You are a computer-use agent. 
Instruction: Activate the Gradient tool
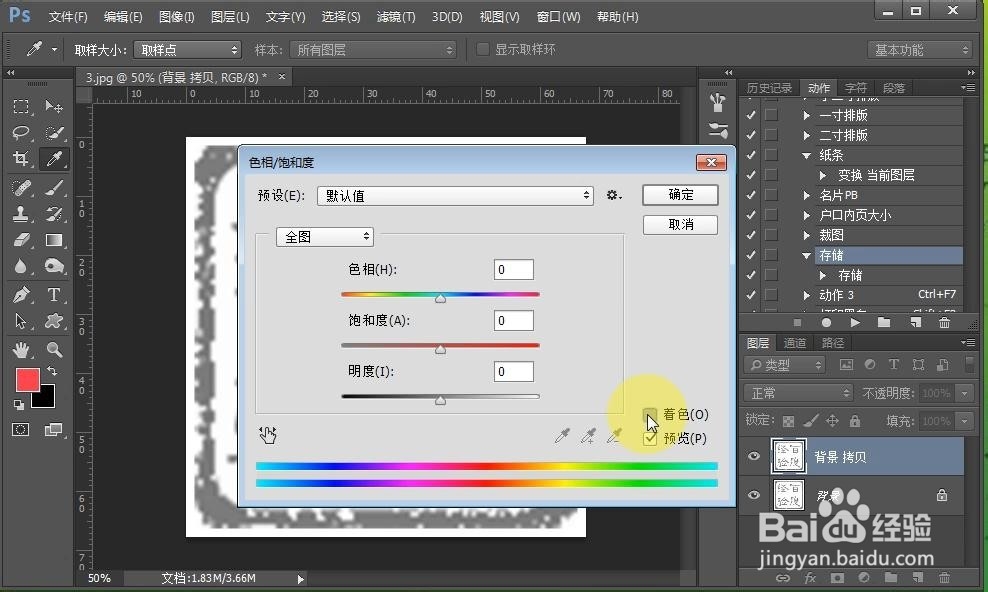tap(54, 240)
